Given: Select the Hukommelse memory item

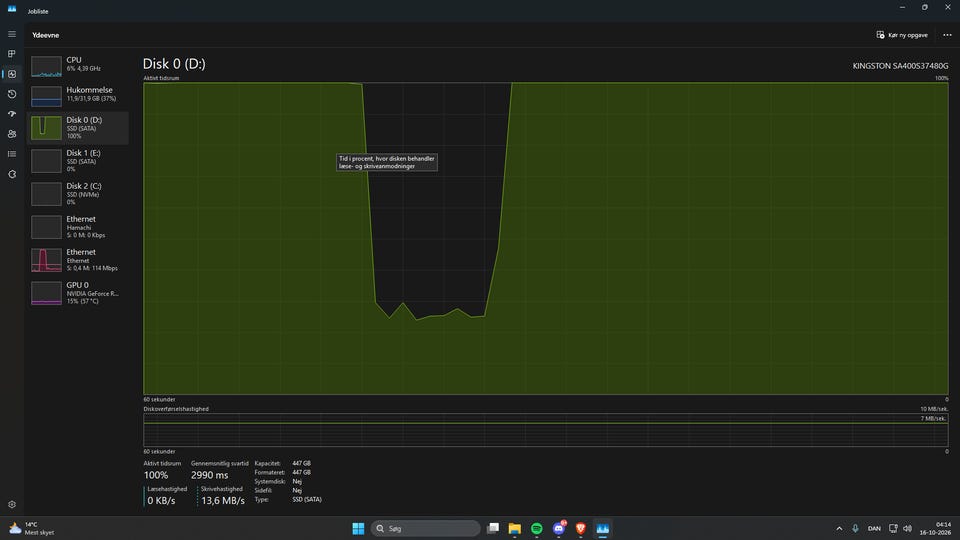Looking at the screenshot, I should [x=78, y=94].
